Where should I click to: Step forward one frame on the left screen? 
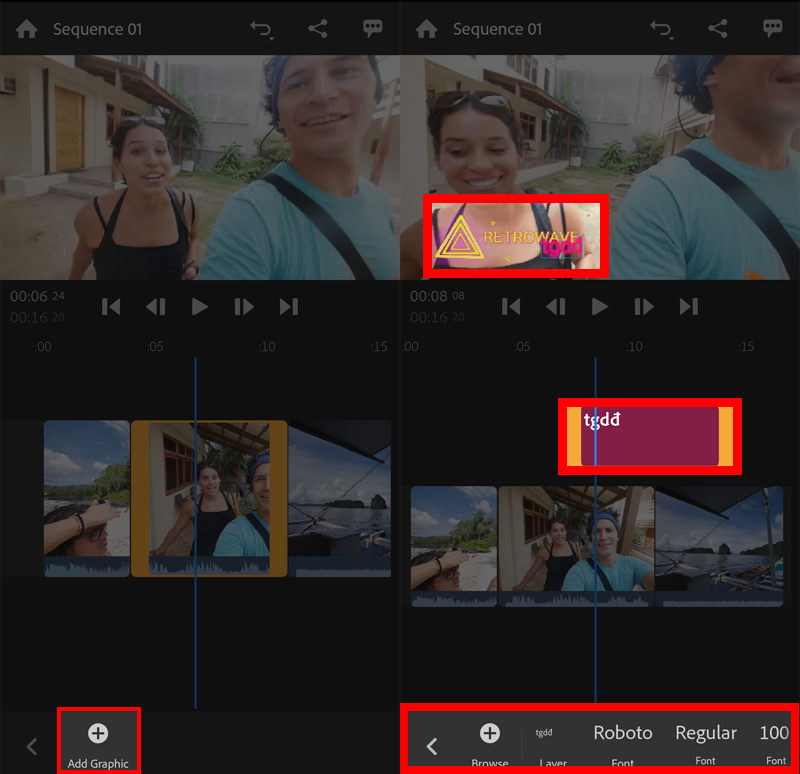point(244,307)
